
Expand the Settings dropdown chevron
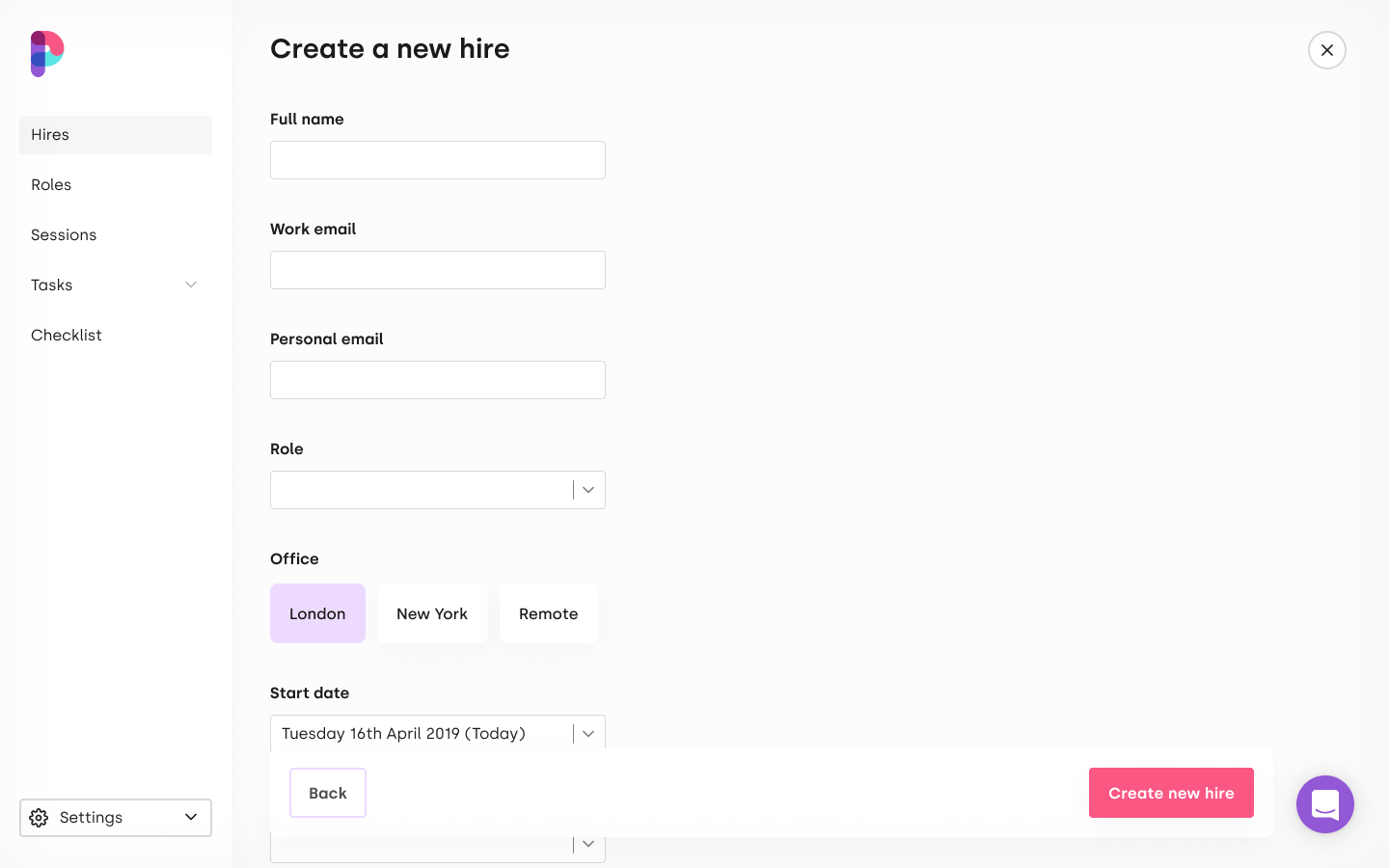191,818
